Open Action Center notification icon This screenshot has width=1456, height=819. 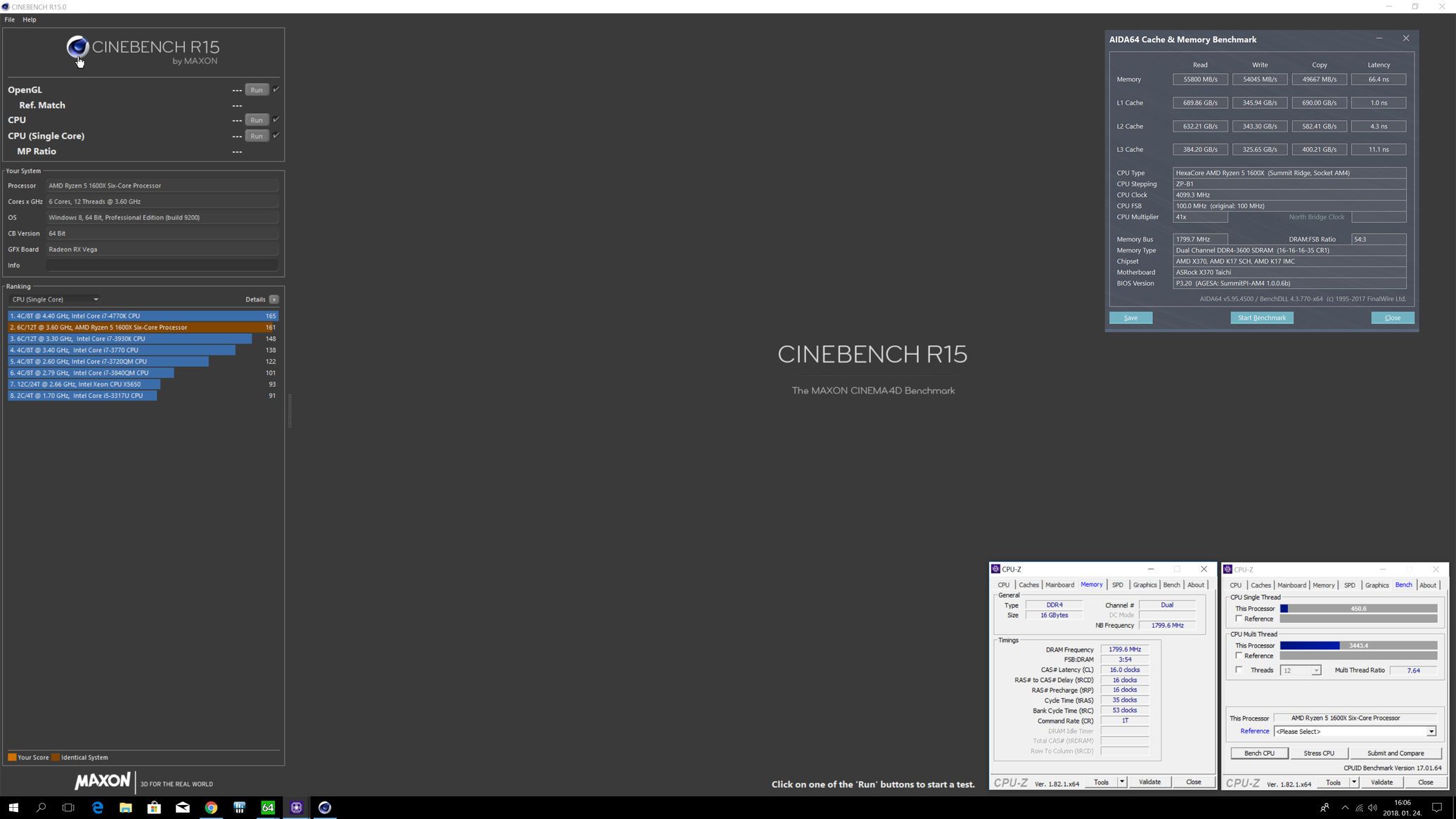(x=1437, y=808)
